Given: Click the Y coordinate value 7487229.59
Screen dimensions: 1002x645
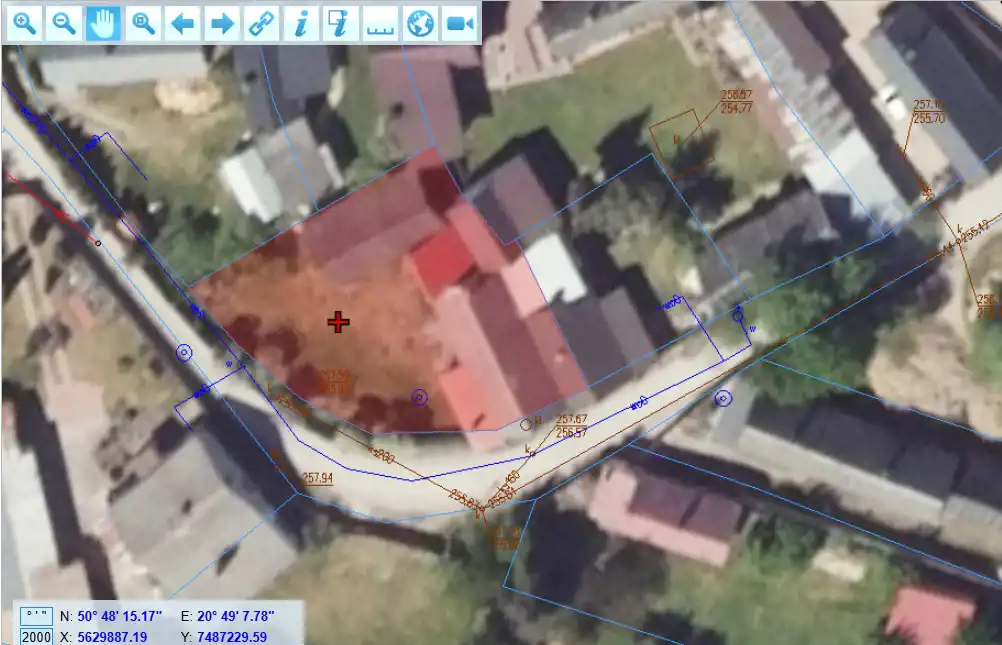Looking at the screenshot, I should 231,637.
